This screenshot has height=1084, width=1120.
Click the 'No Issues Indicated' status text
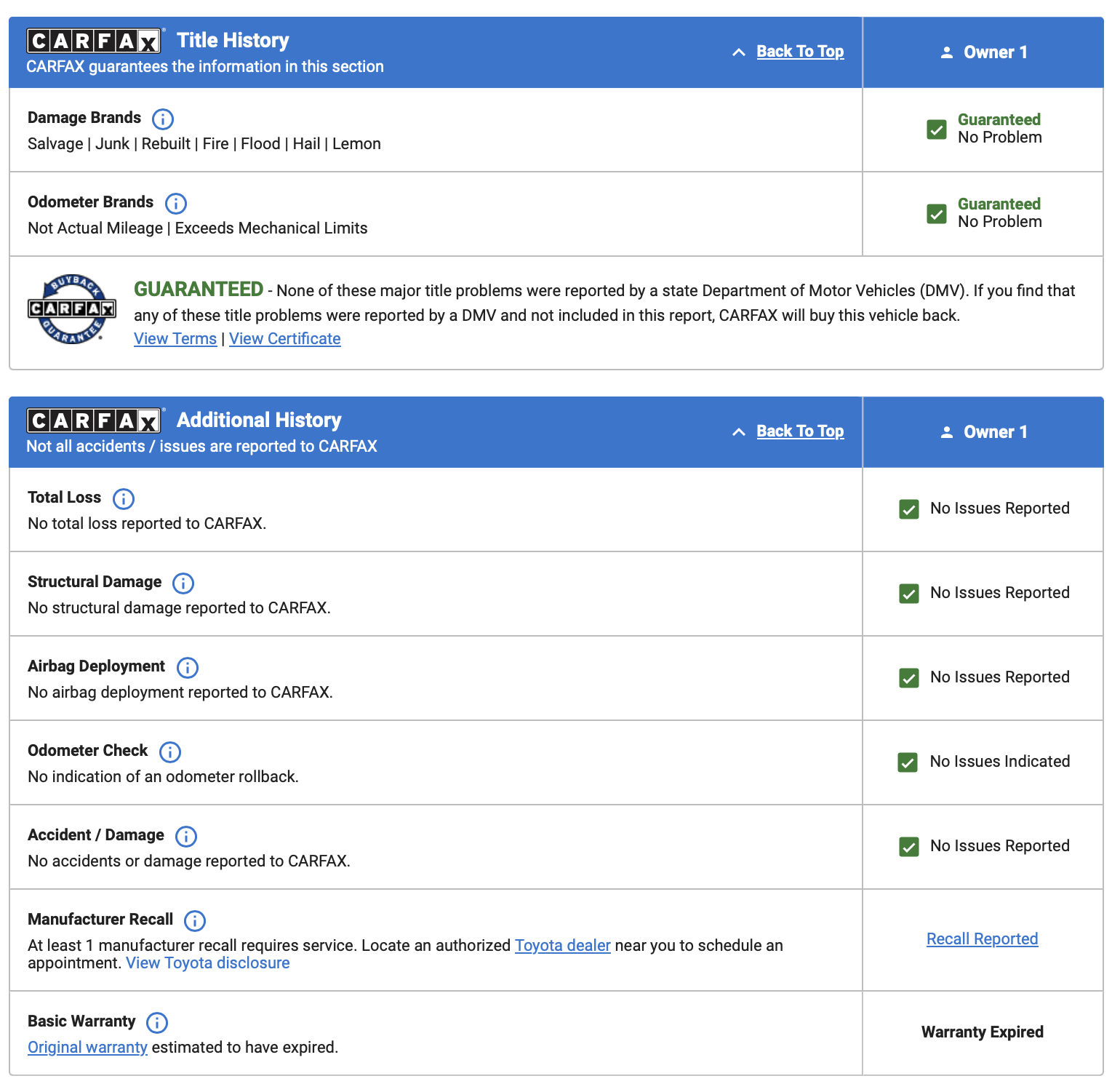pos(1000,762)
